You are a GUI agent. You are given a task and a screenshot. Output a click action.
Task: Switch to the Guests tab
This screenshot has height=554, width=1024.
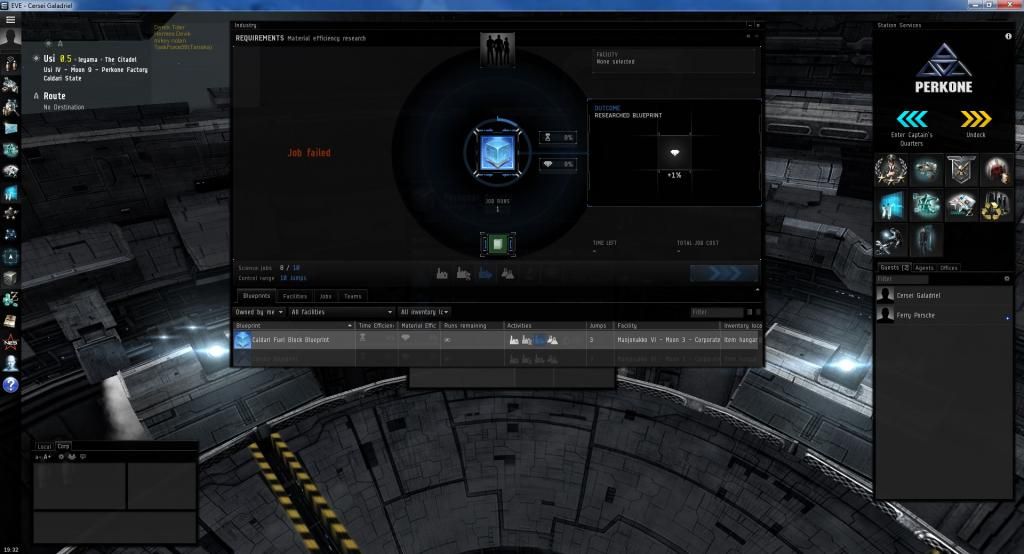894,268
